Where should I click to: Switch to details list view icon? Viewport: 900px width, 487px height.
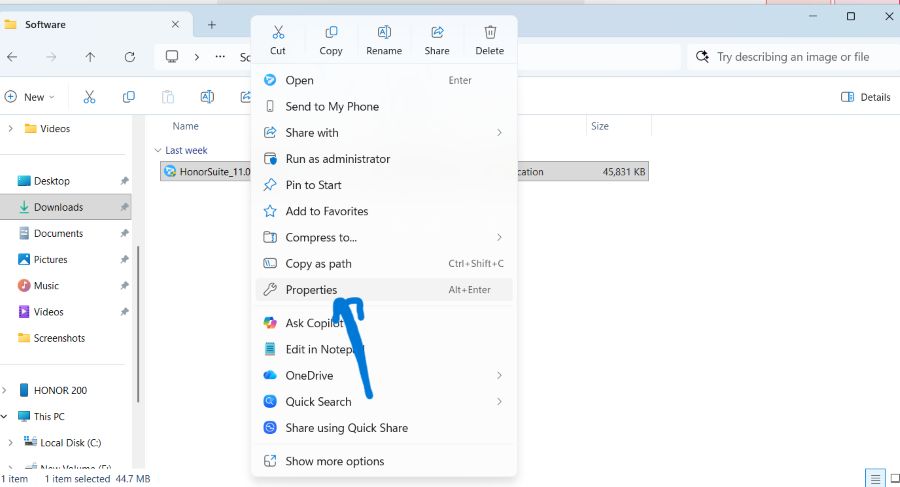coord(874,478)
